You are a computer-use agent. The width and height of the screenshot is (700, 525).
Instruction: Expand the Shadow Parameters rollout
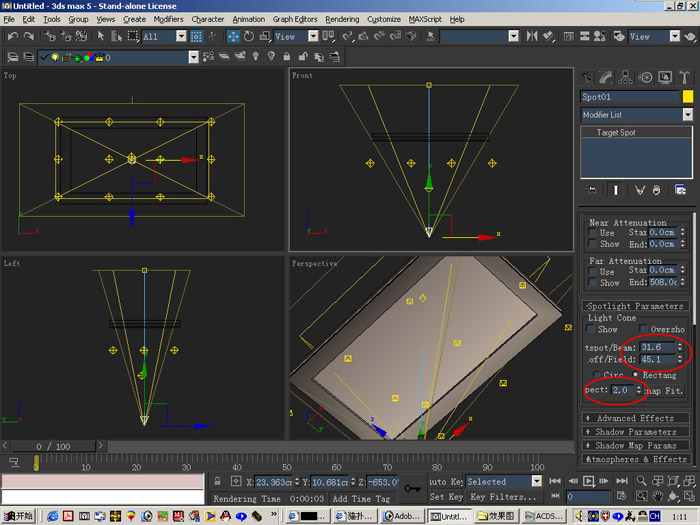(634, 432)
